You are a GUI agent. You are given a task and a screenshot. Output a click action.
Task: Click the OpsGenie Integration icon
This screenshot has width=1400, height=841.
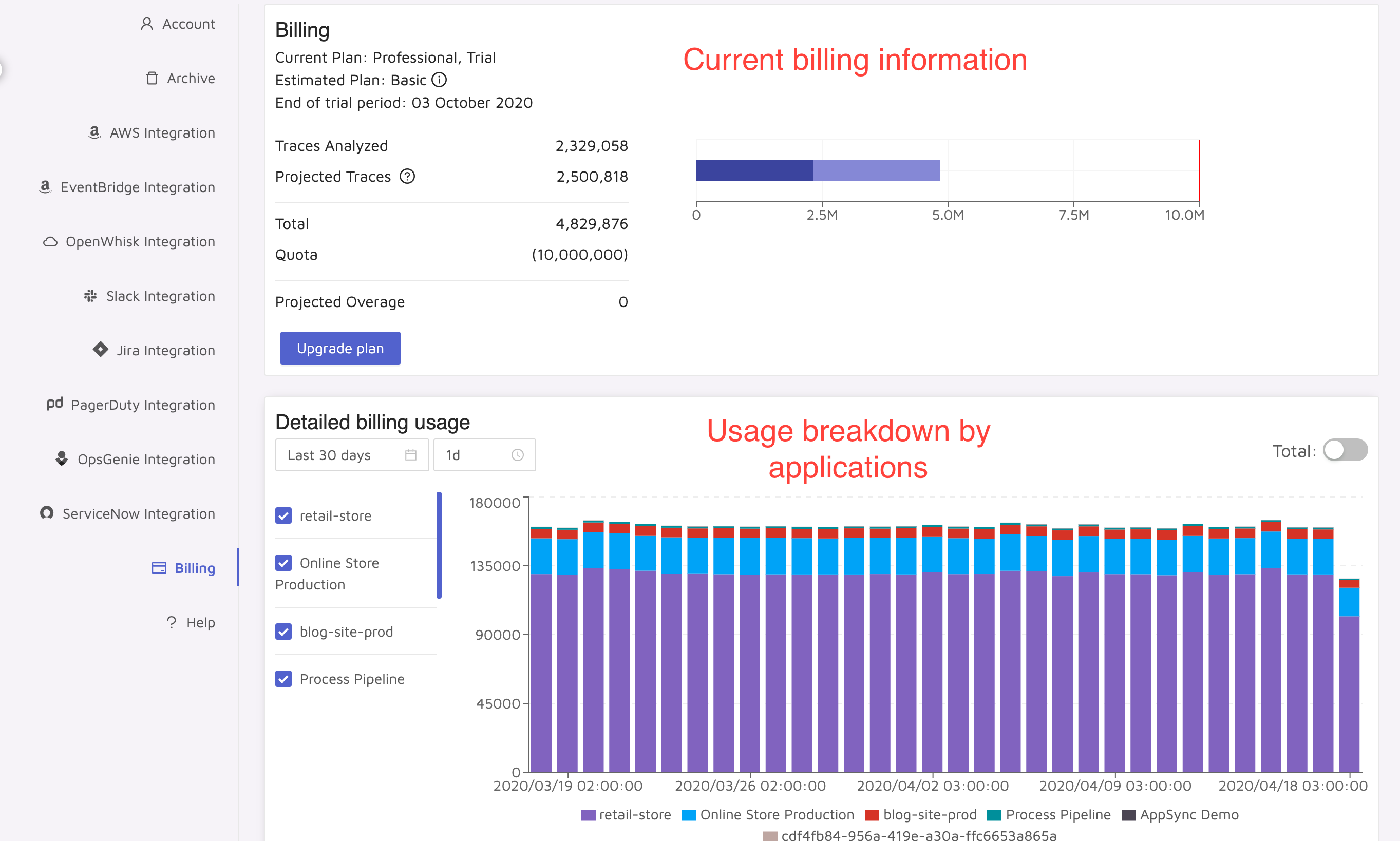(62, 458)
